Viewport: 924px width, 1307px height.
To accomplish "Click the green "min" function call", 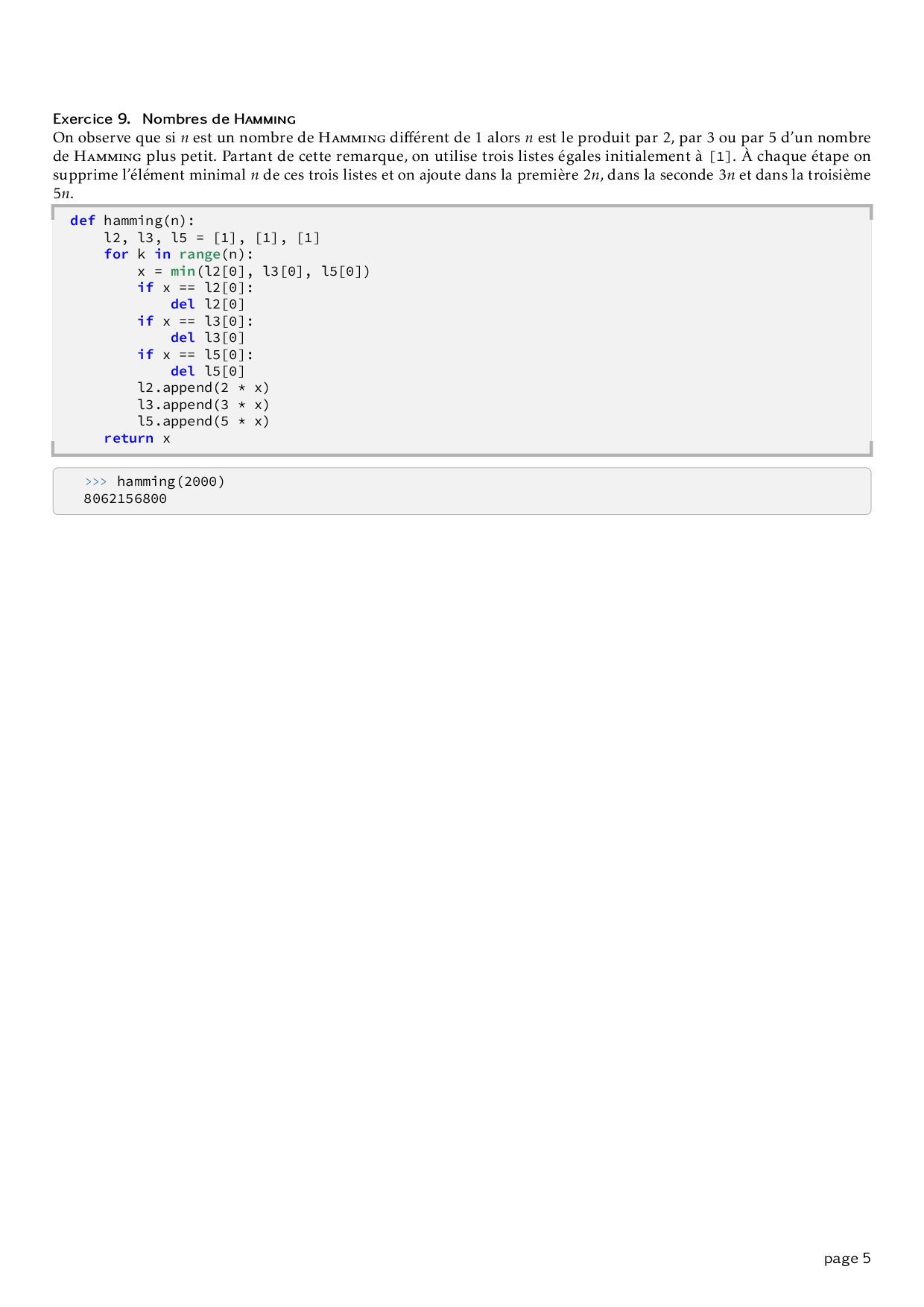I will [183, 271].
